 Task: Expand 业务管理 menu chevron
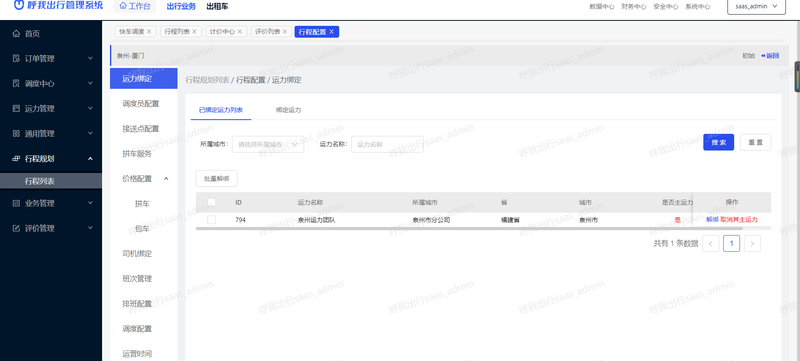tap(90, 203)
